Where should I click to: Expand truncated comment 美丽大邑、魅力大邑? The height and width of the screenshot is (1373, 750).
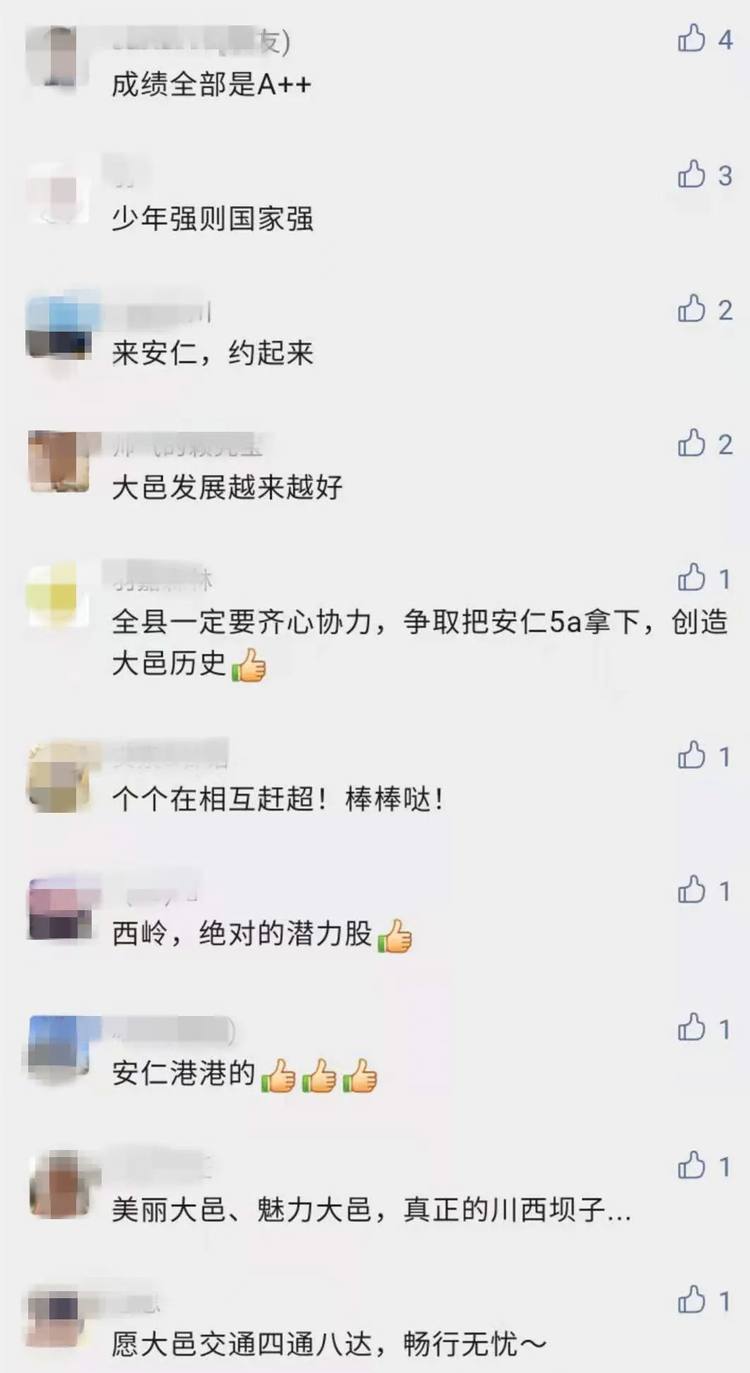tap(371, 1211)
